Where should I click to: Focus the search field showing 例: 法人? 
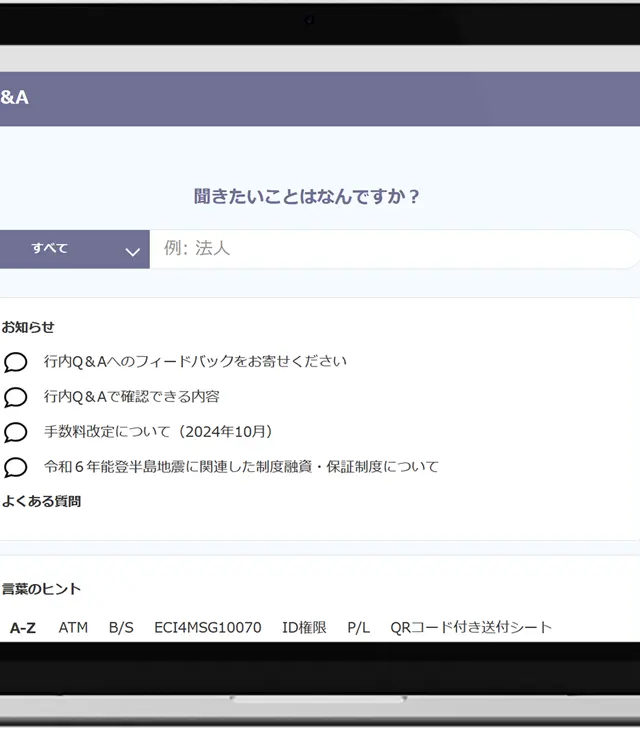click(390, 249)
